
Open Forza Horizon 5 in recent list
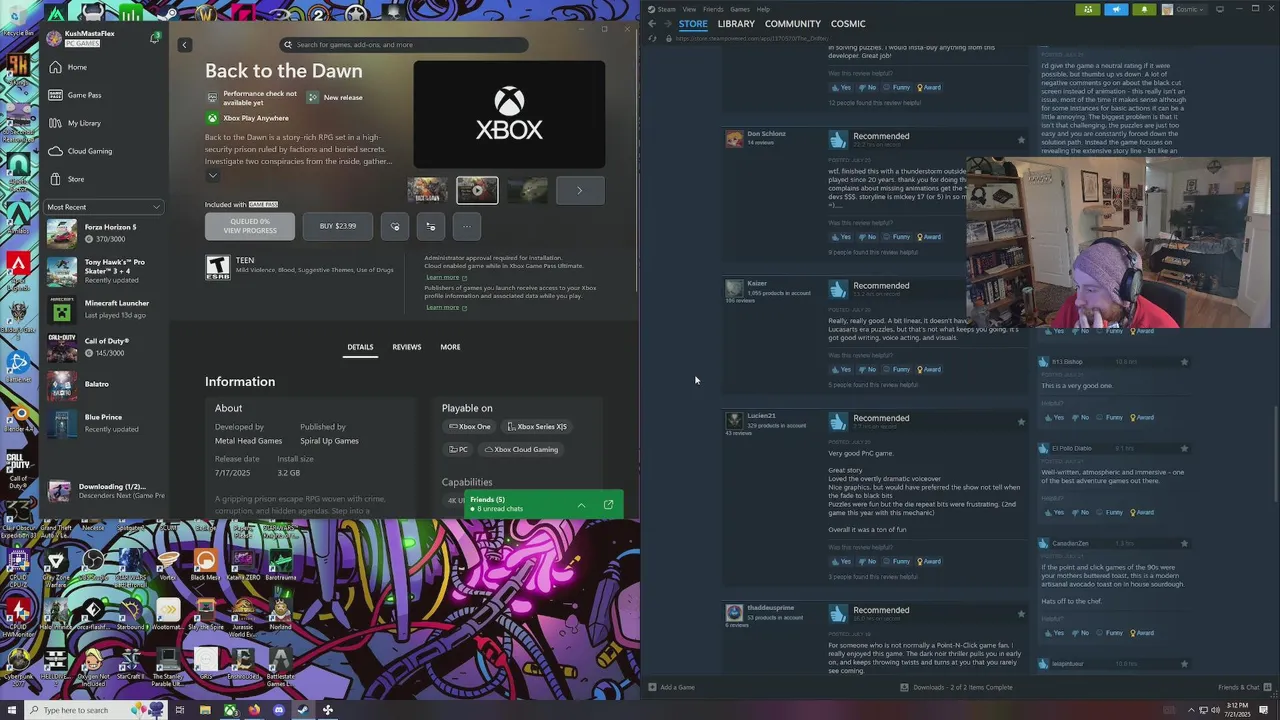[103, 233]
